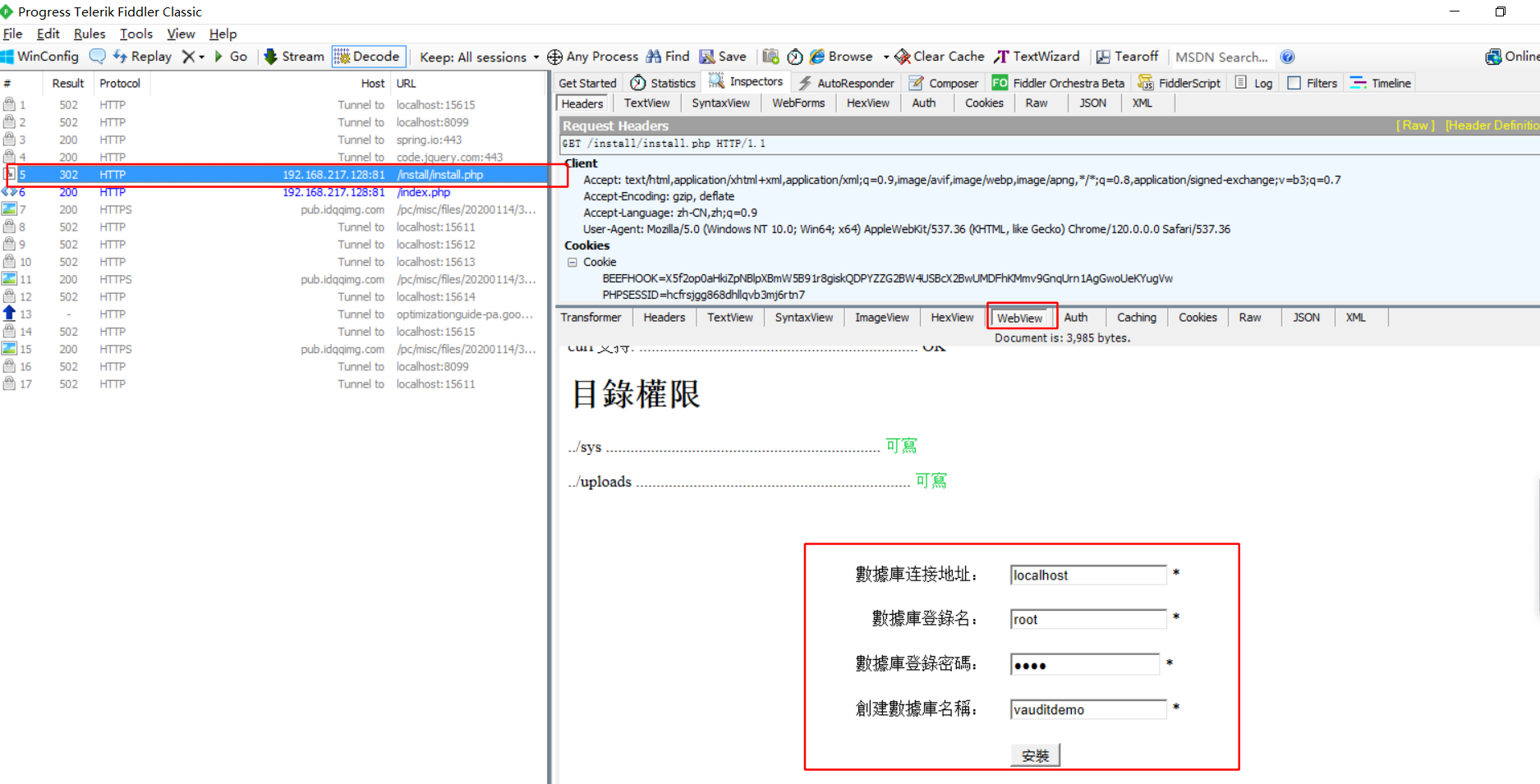Click the root database username field
1540x784 pixels.
(1088, 619)
